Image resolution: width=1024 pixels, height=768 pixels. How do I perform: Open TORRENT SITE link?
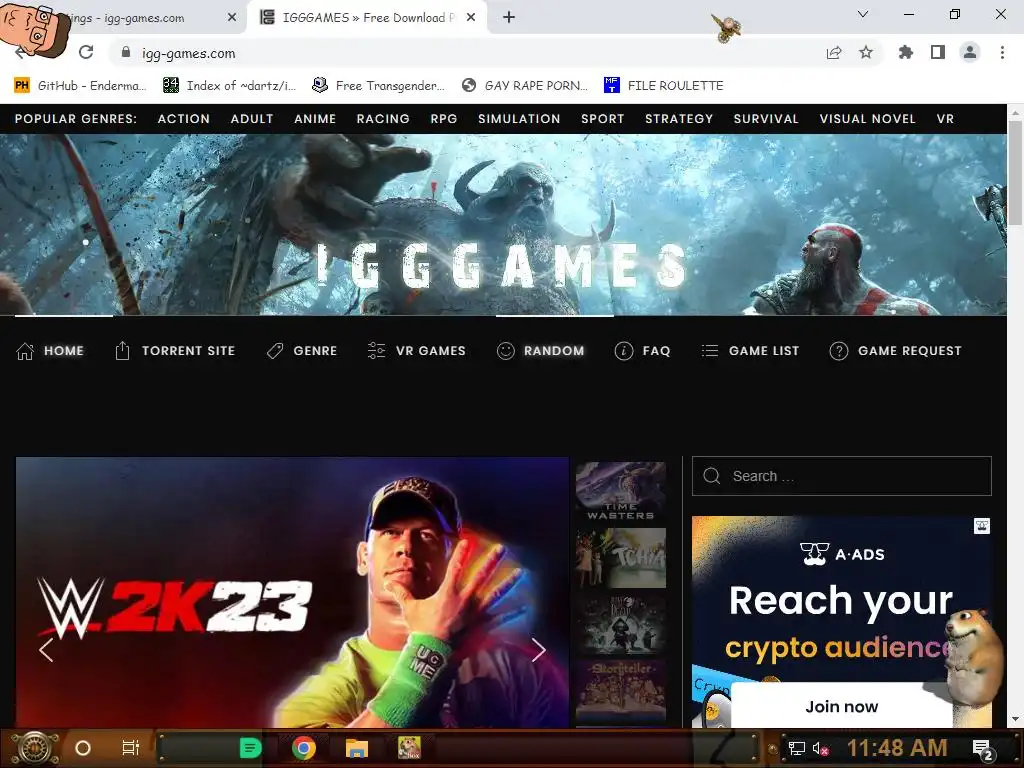pos(175,351)
